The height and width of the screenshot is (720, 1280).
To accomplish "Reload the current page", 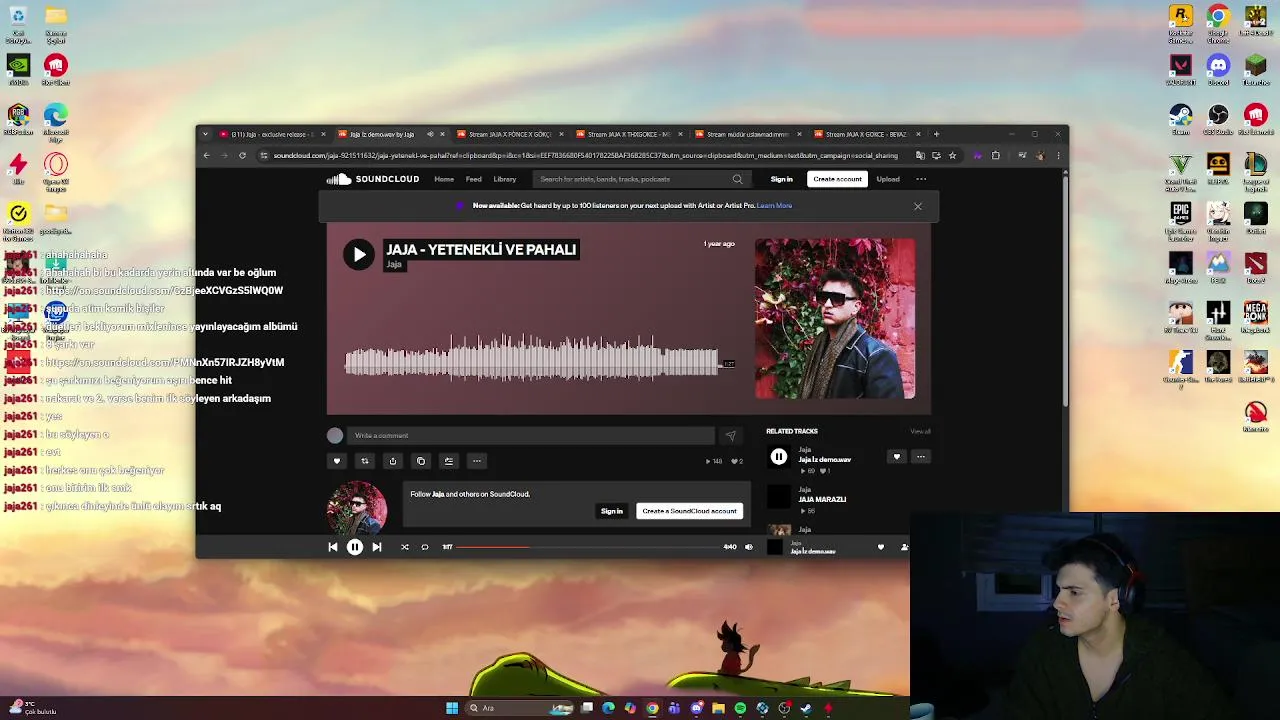I will pyautogui.click(x=242, y=155).
